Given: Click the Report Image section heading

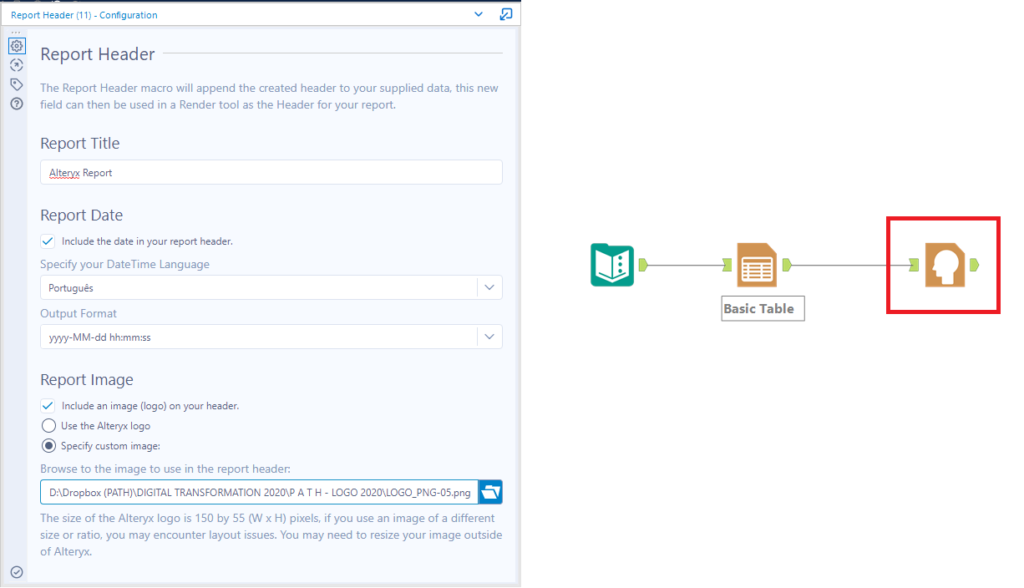Looking at the screenshot, I should 86,380.
